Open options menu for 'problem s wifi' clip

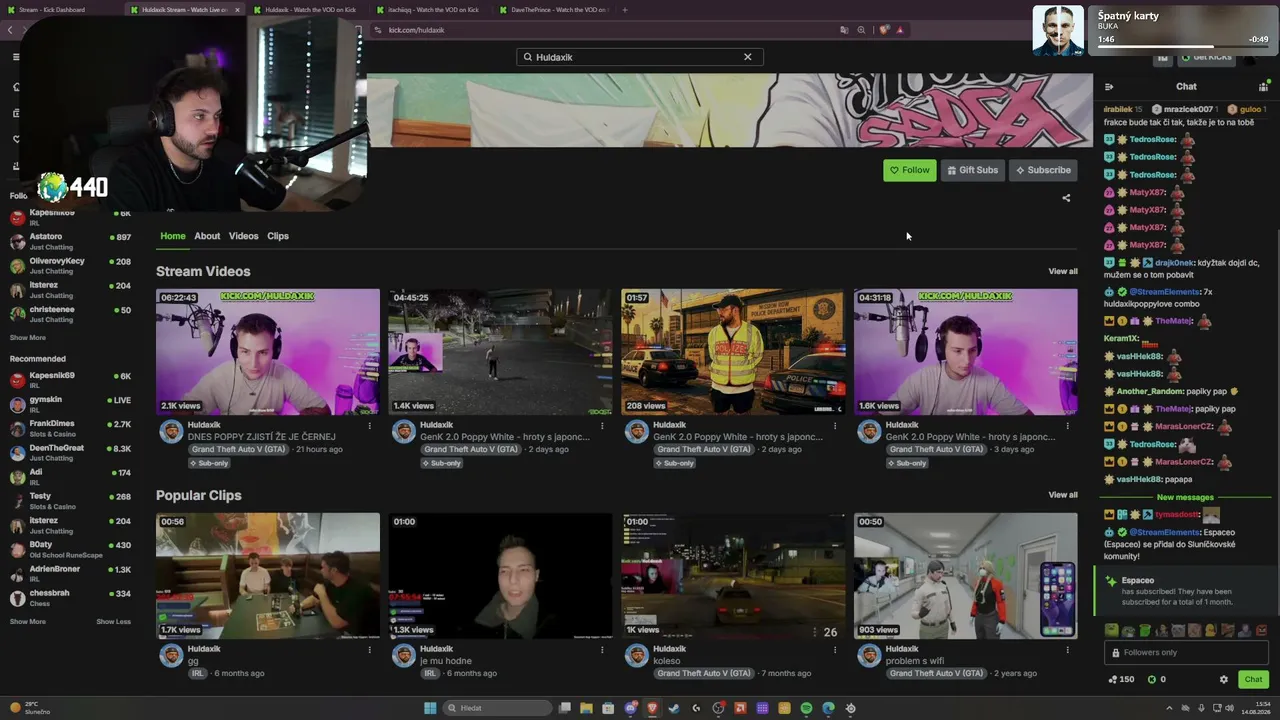[x=1067, y=650]
